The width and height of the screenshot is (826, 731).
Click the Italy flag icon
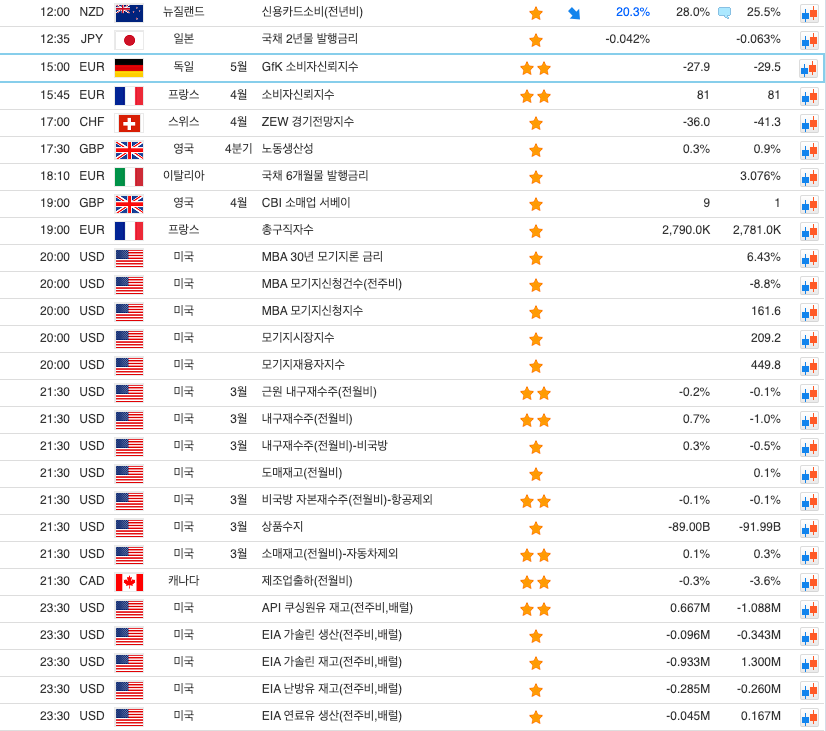coord(129,177)
